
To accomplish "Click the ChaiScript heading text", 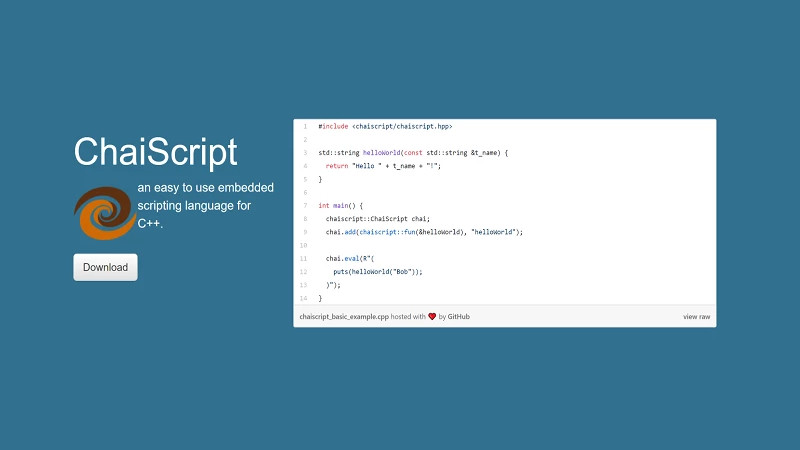I will click(x=155, y=153).
